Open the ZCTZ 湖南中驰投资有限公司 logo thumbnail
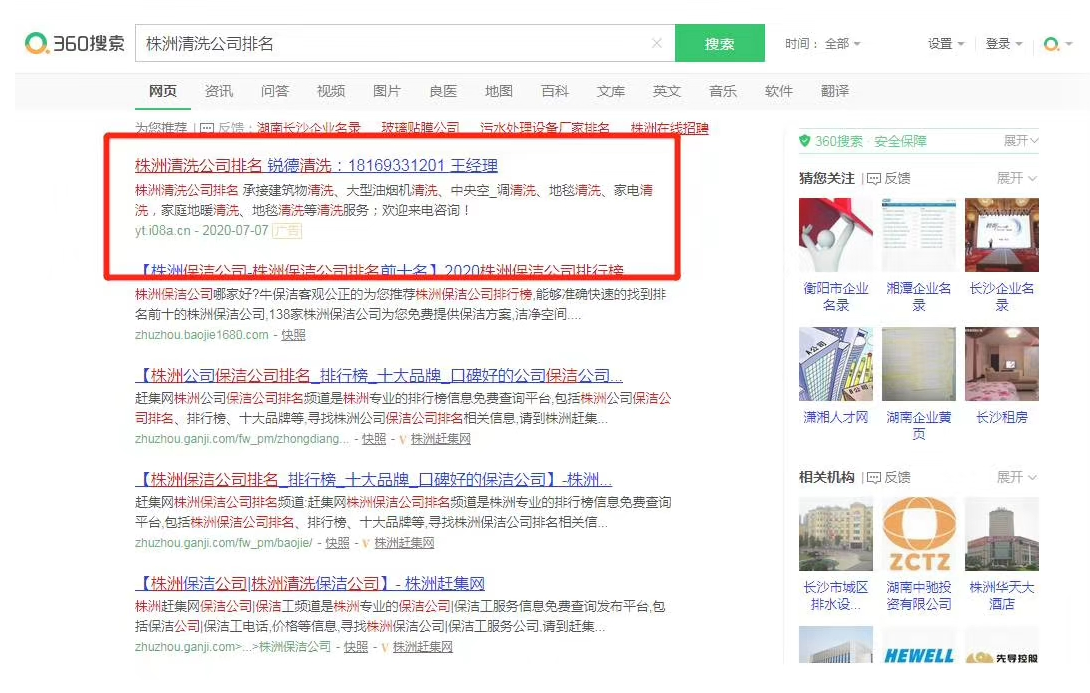1090x693 pixels. [x=919, y=534]
